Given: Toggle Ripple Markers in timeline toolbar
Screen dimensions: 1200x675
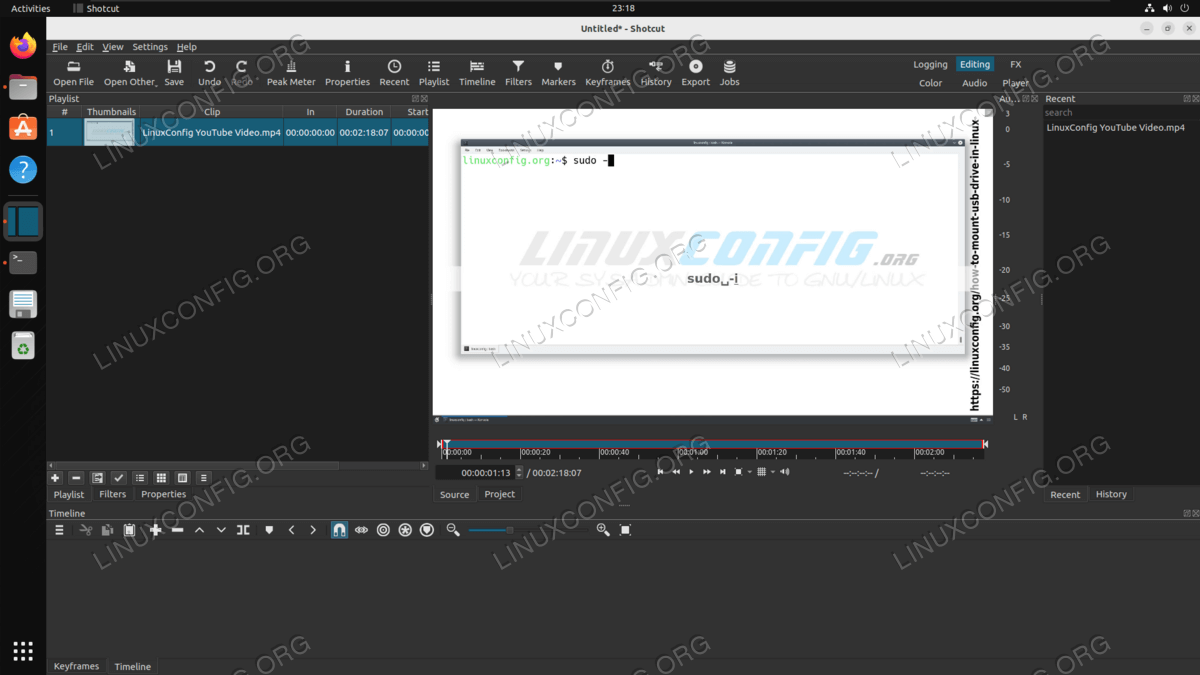Looking at the screenshot, I should (427, 530).
